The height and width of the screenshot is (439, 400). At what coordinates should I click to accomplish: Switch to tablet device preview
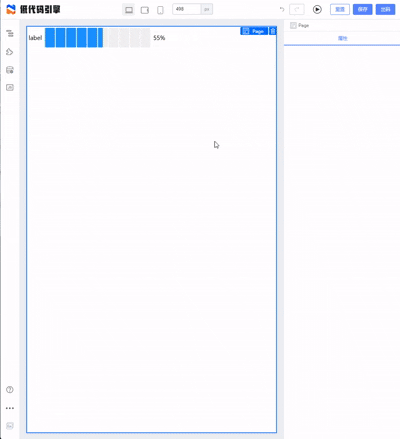145,10
